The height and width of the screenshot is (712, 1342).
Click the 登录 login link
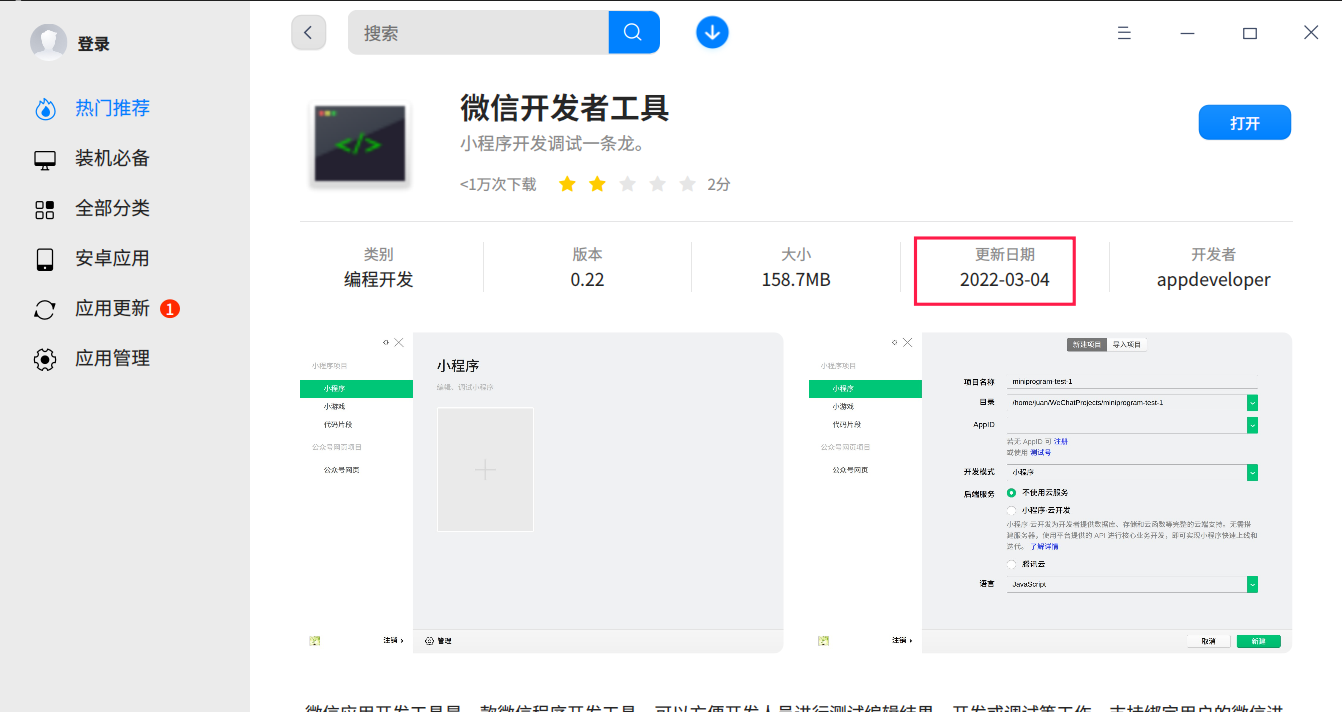coord(94,44)
